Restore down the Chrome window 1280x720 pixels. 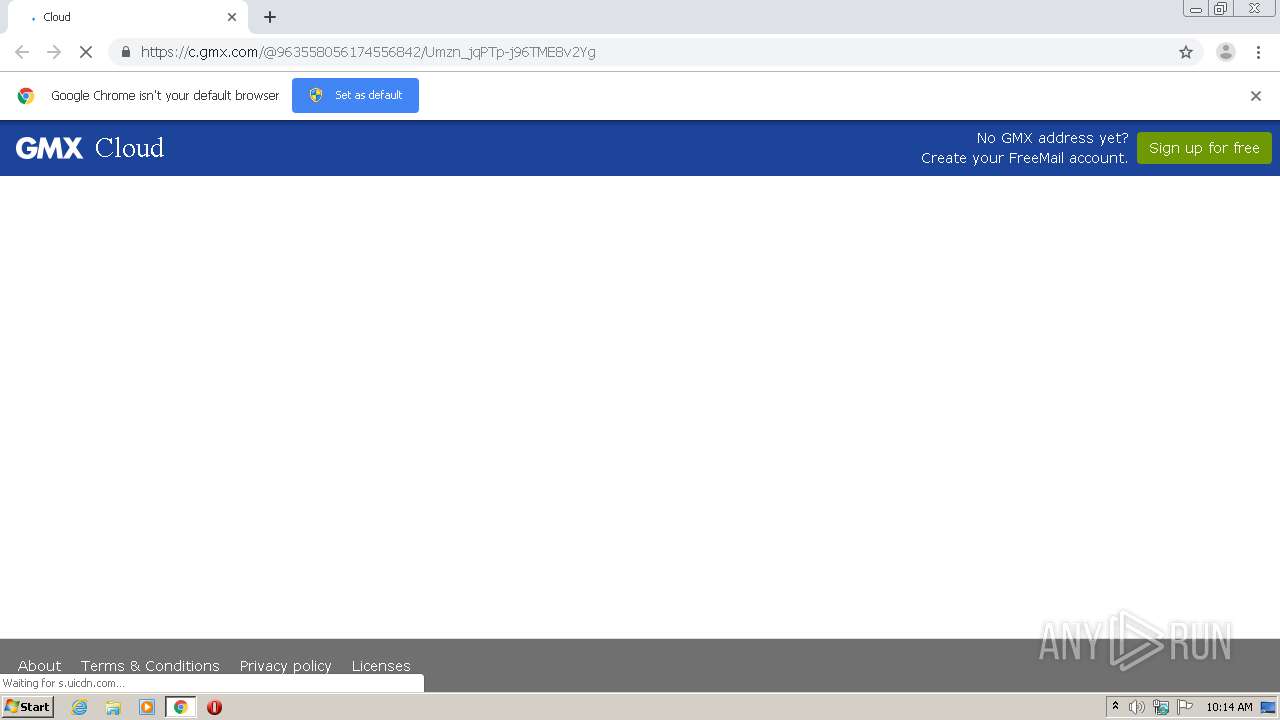point(1221,9)
